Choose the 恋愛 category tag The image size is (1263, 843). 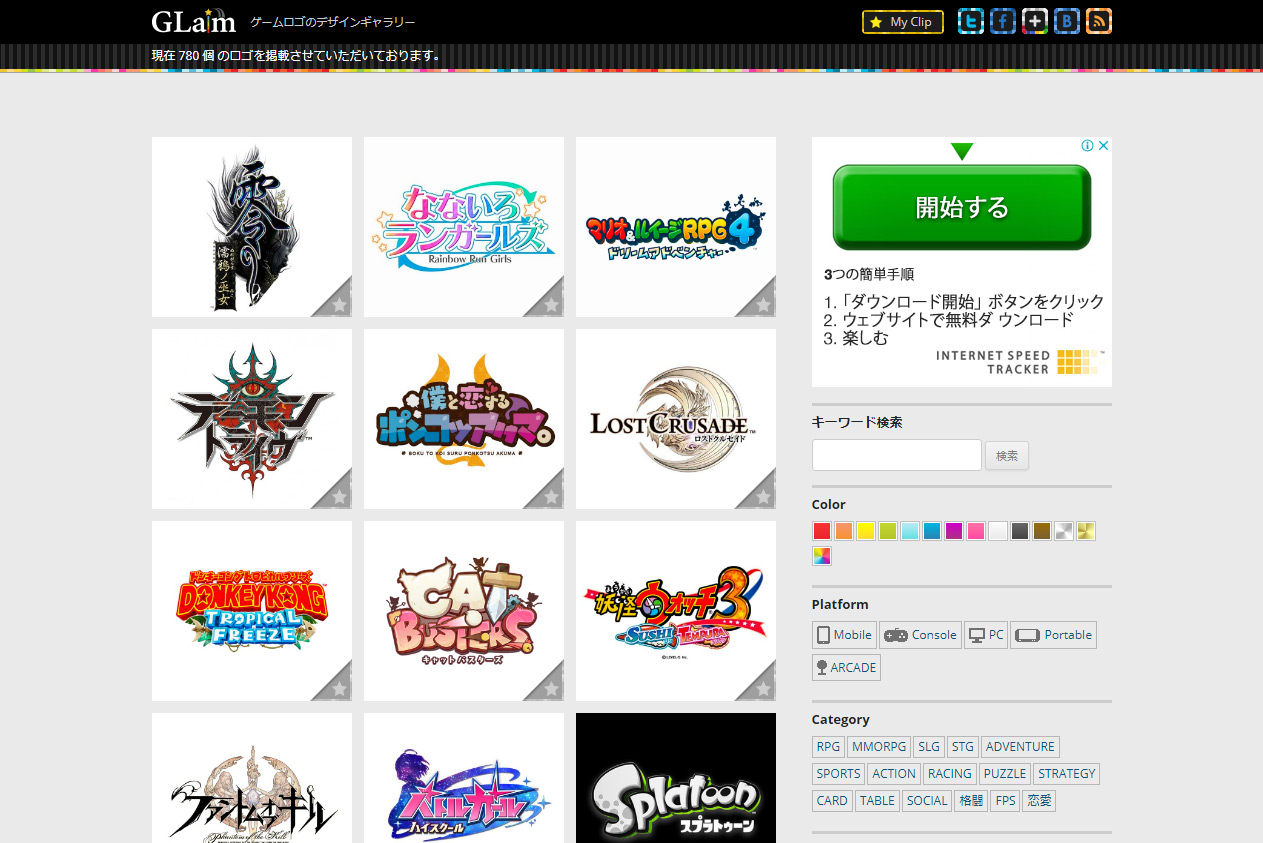(1039, 800)
